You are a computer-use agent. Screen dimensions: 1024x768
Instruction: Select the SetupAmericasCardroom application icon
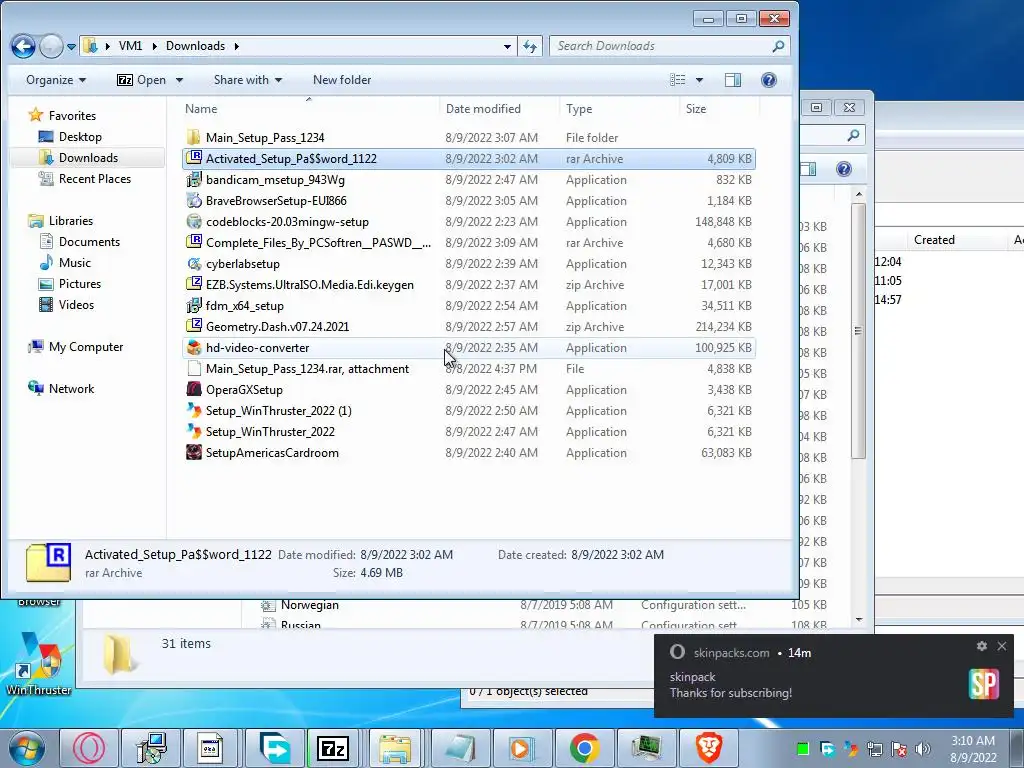(193, 453)
